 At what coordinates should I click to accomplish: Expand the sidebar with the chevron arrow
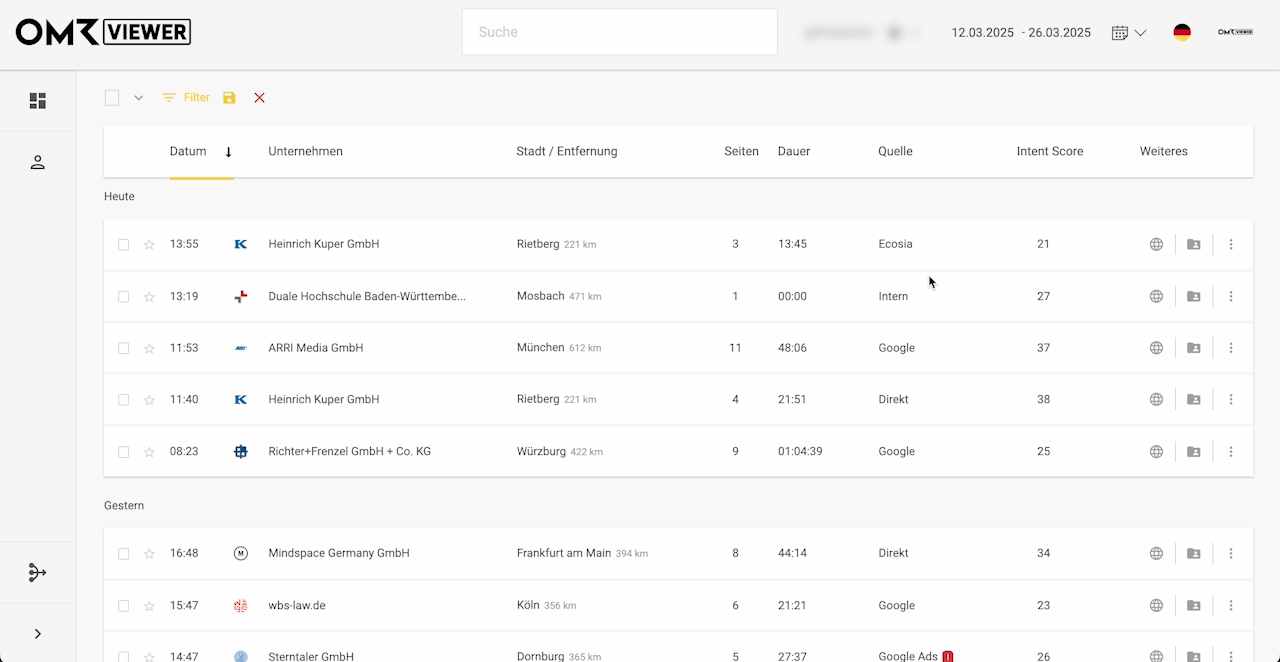point(38,634)
